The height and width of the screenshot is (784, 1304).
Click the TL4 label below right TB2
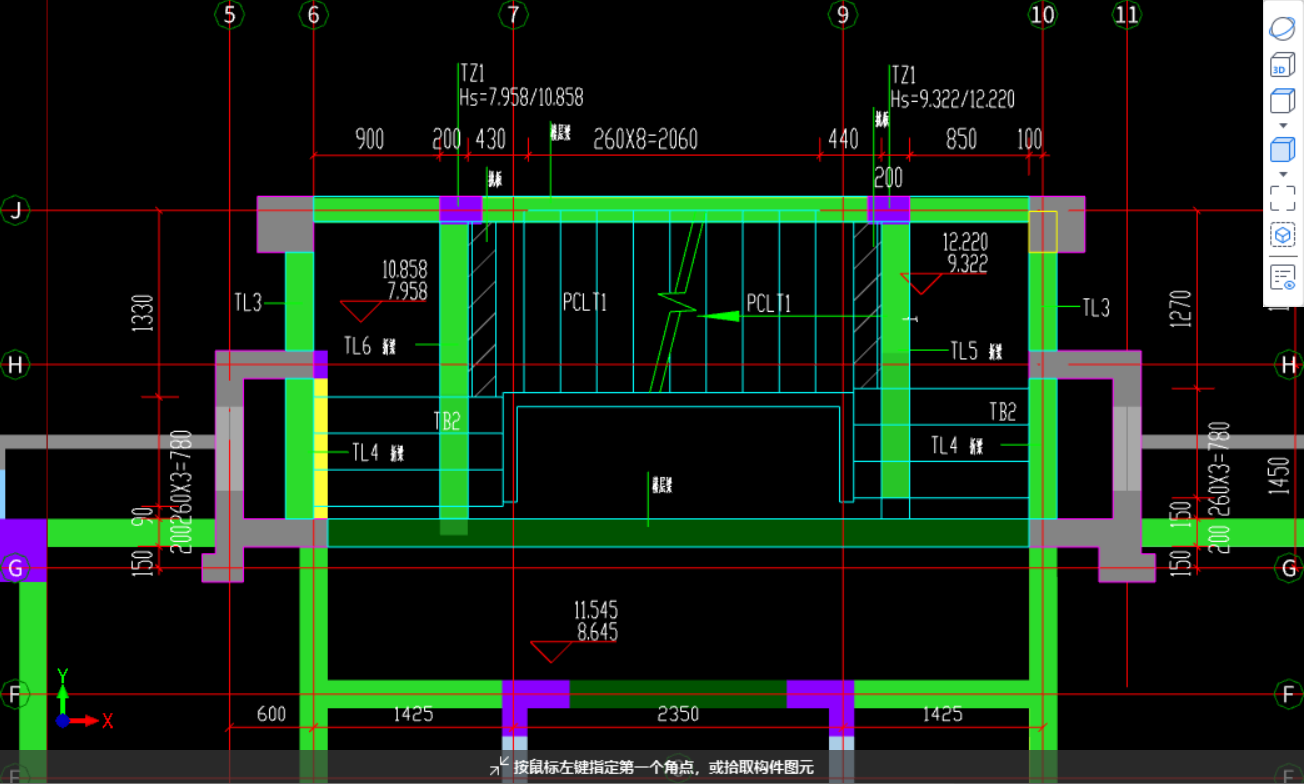tap(945, 445)
